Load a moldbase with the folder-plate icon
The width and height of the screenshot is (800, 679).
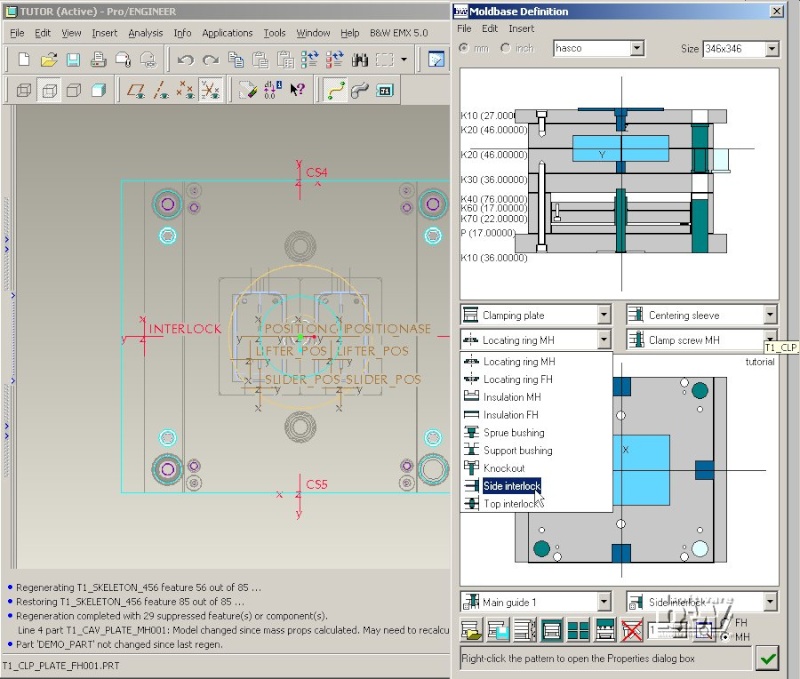[471, 631]
